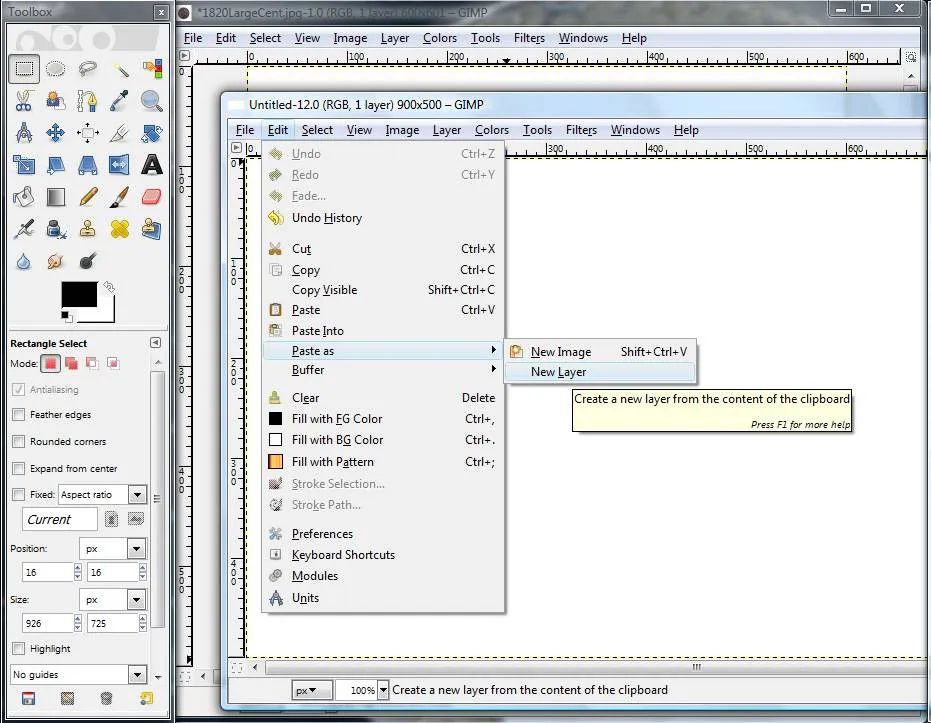Image resolution: width=931 pixels, height=723 pixels.
Task: Select the Paintbrush tool
Action: (120, 196)
